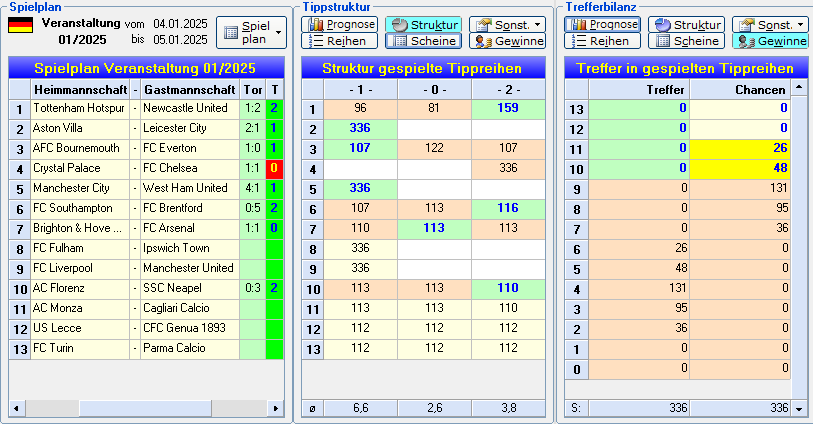Click value 122 in structure row 3
The width and height of the screenshot is (813, 424).
[x=434, y=148]
